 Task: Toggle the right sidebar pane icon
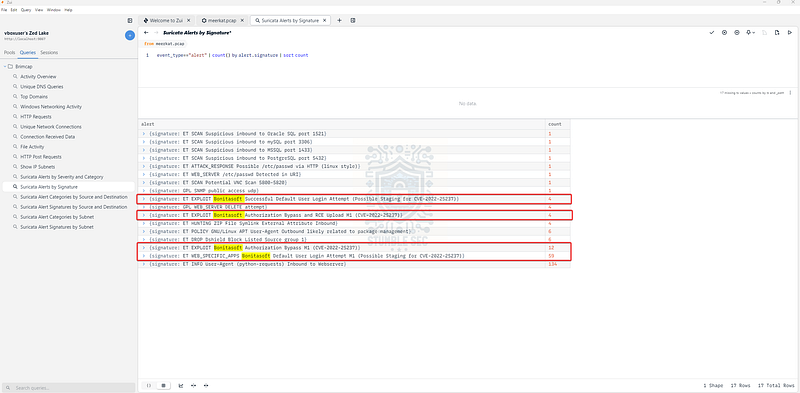353,20
